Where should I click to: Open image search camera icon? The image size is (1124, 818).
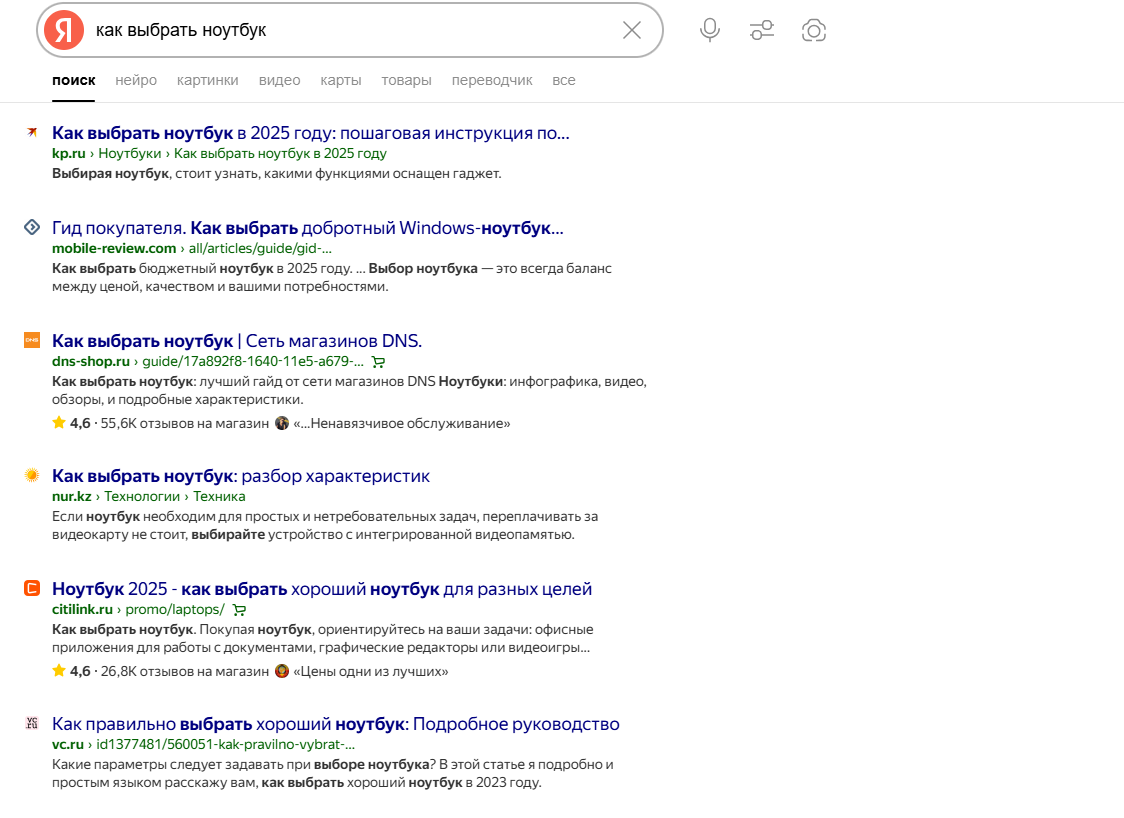pyautogui.click(x=814, y=30)
